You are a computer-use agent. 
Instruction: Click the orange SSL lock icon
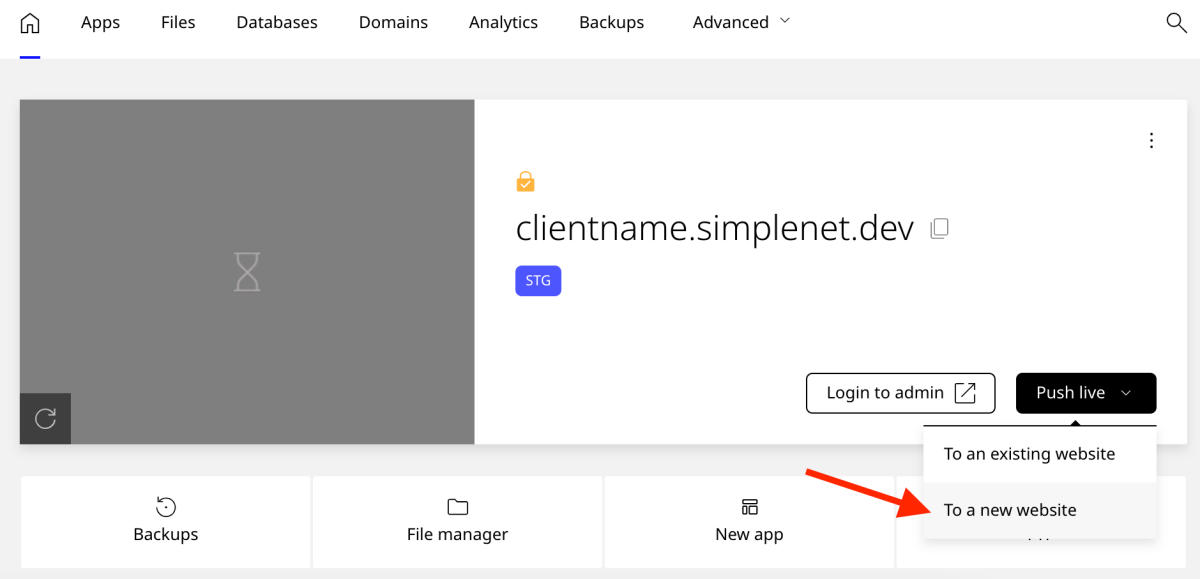coord(525,182)
